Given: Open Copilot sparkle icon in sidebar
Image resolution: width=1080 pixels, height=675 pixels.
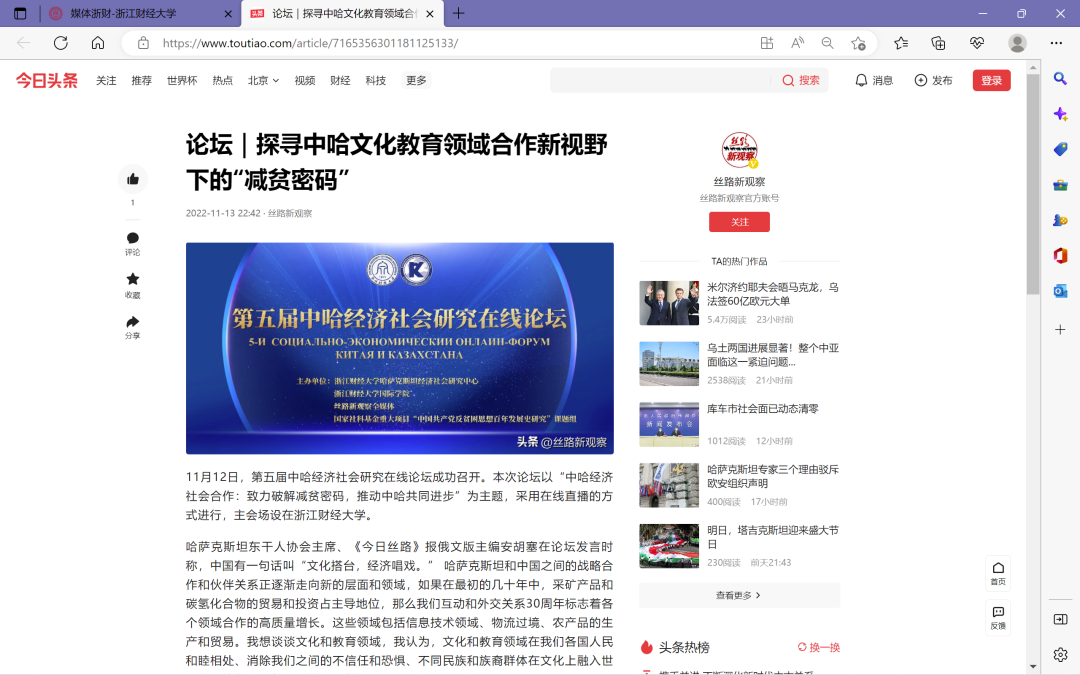Looking at the screenshot, I should point(1060,114).
